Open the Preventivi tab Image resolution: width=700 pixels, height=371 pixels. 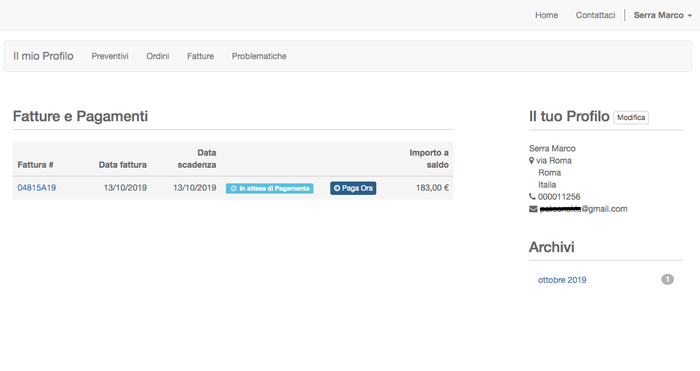(110, 56)
